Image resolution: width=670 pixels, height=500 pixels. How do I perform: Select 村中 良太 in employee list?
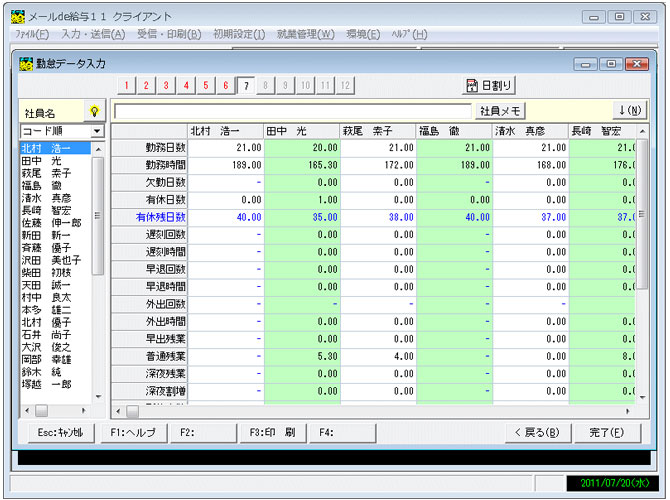point(56,297)
